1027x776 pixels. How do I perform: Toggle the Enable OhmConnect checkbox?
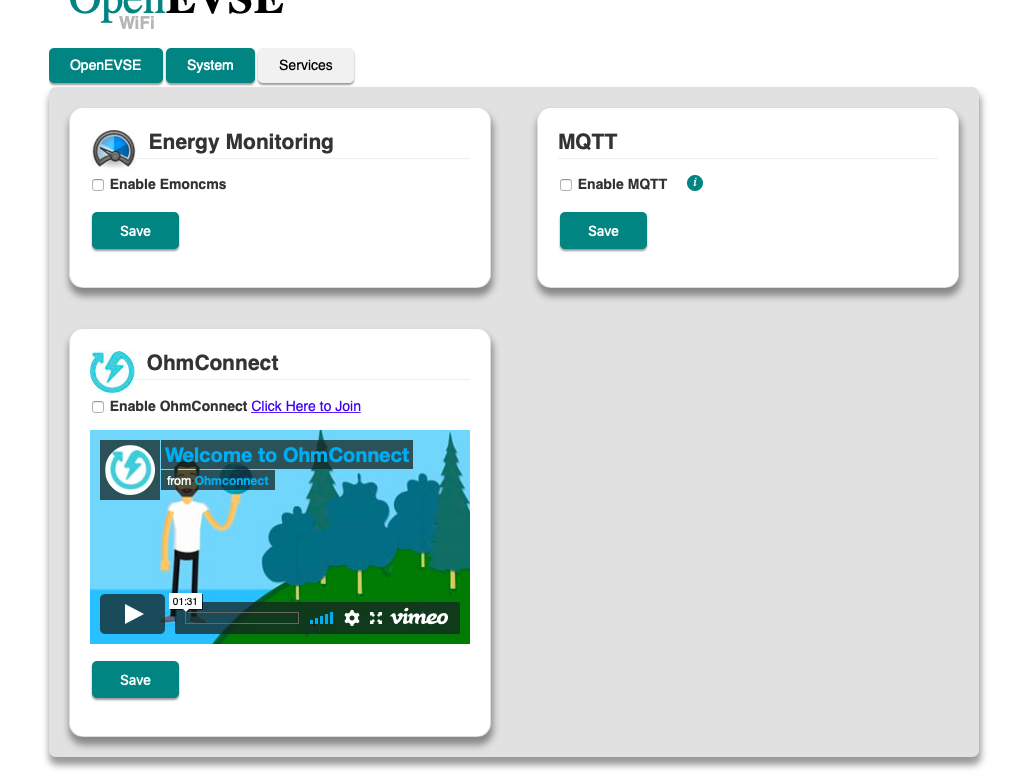pyautogui.click(x=98, y=407)
